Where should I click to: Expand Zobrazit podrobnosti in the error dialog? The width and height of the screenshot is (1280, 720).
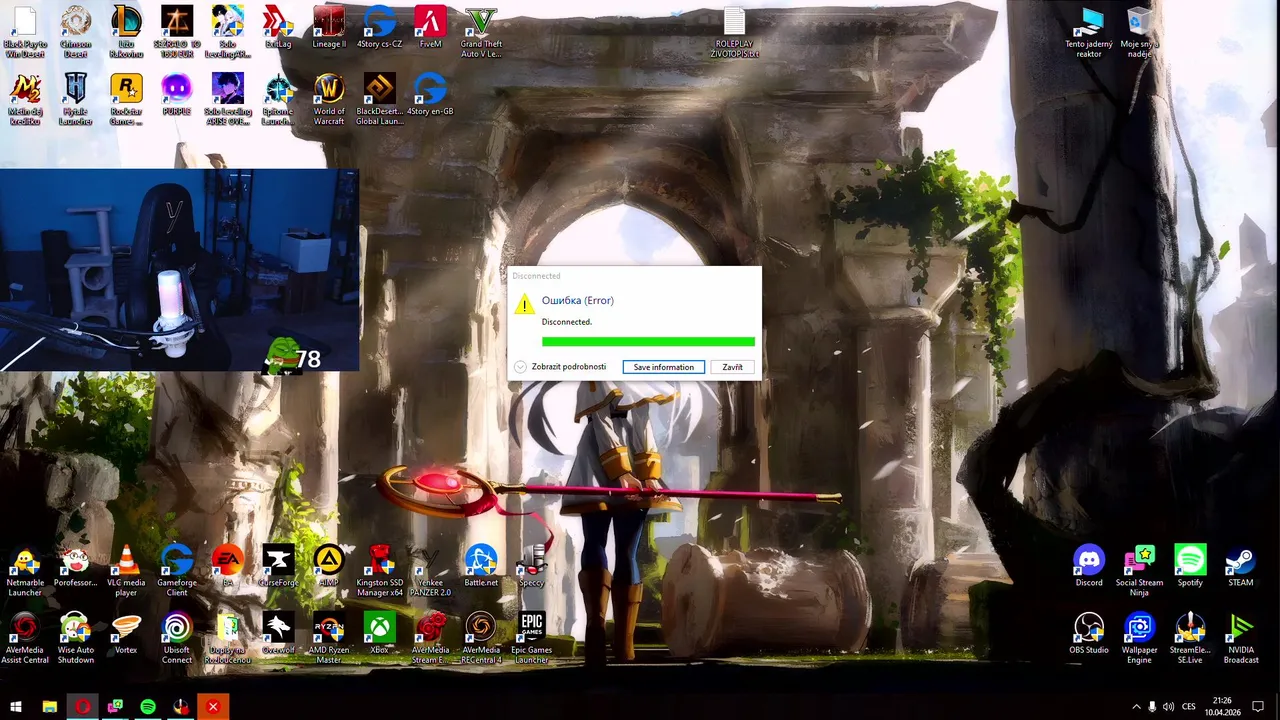click(560, 367)
